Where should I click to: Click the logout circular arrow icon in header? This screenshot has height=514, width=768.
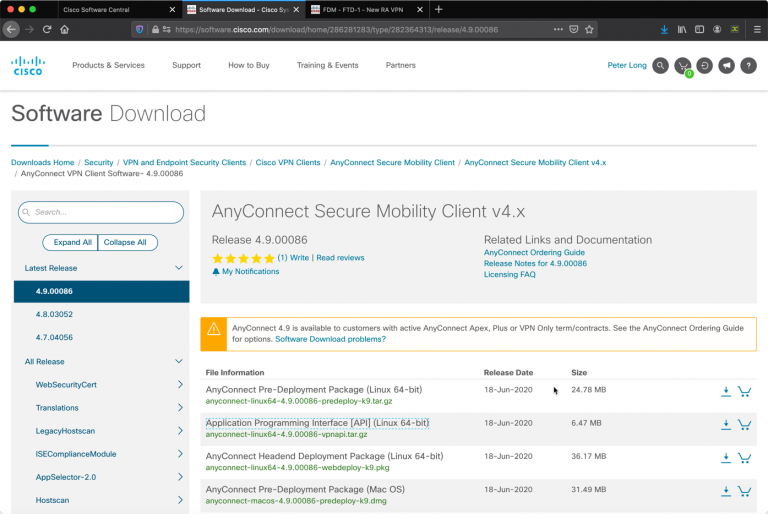[704, 65]
